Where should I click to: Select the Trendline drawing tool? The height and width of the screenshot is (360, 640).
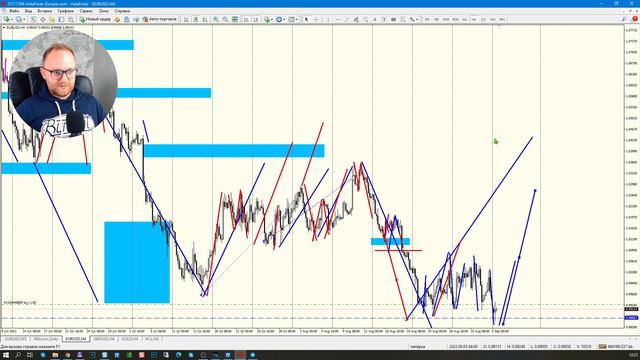pos(347,19)
